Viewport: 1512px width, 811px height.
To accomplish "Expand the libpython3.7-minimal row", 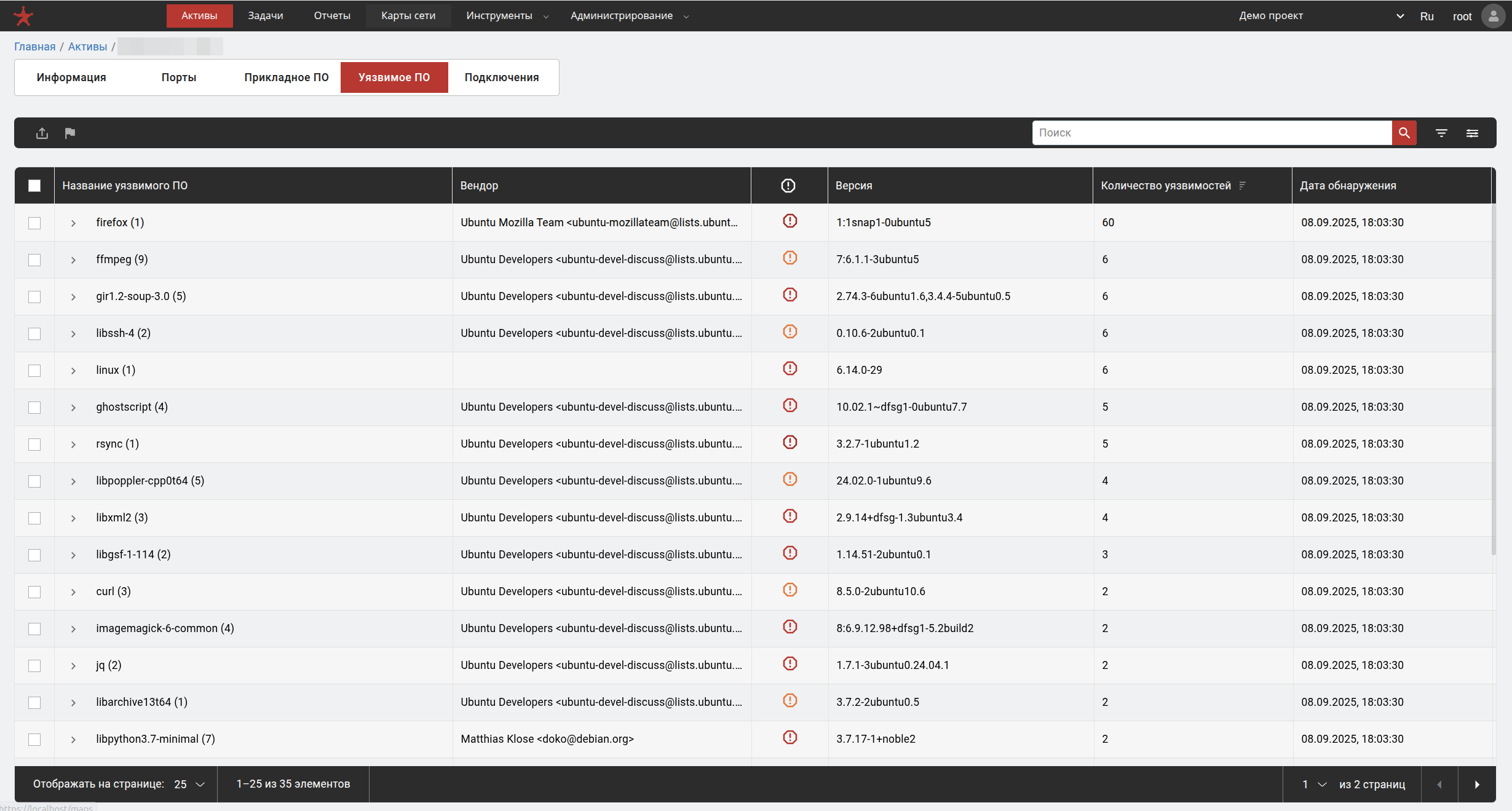I will pyautogui.click(x=73, y=740).
